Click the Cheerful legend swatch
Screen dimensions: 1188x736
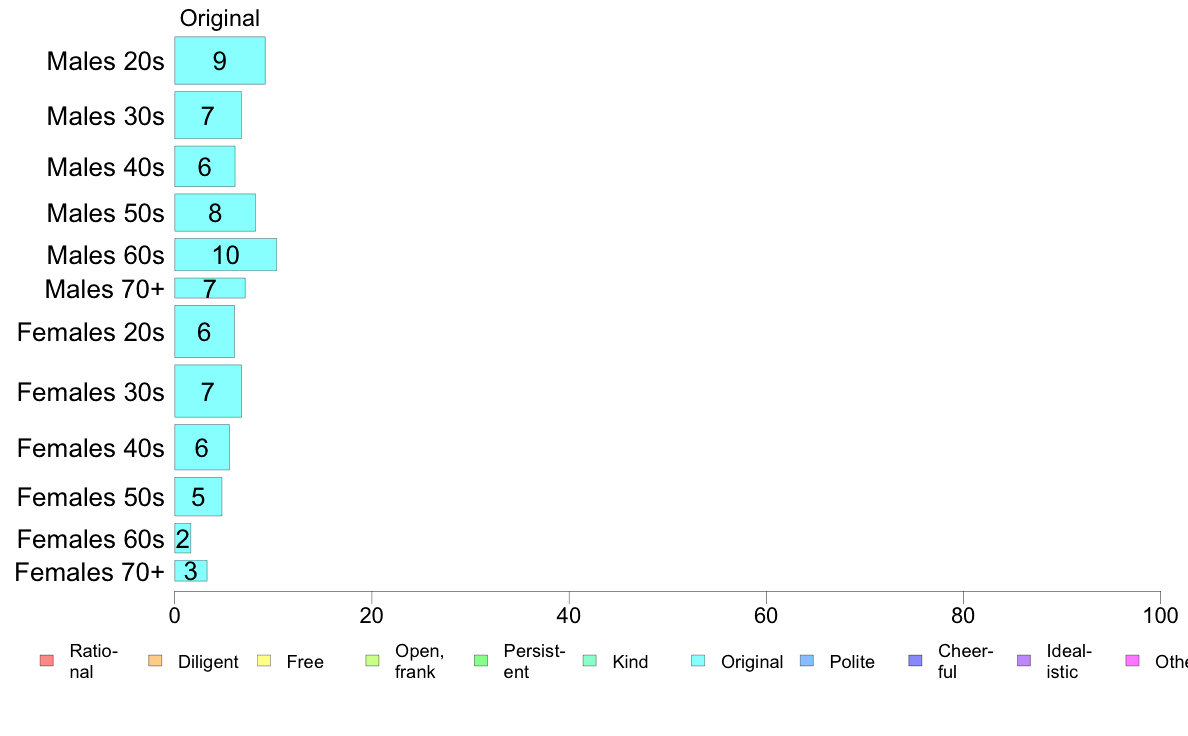coord(915,661)
